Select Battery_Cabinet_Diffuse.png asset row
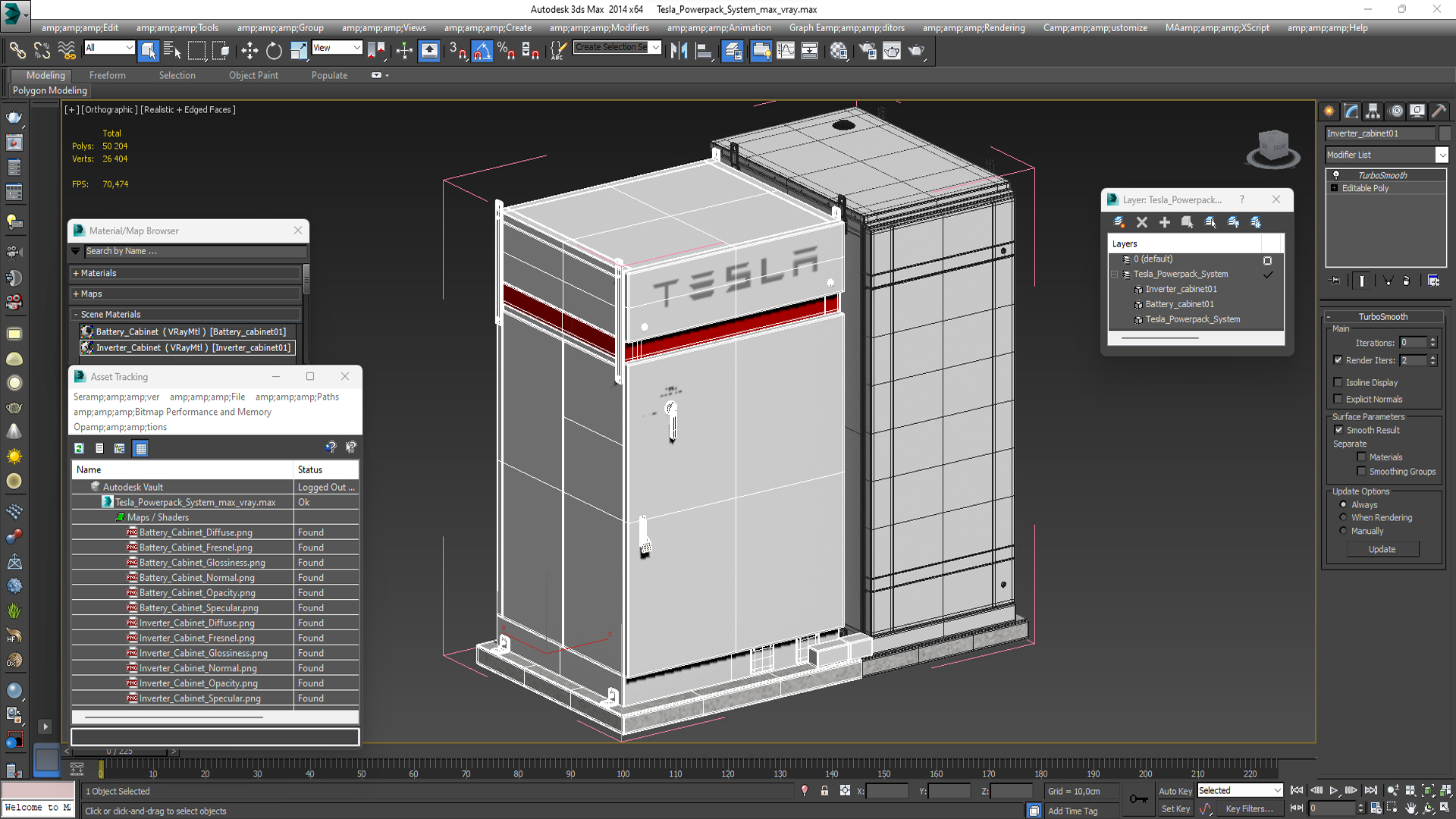 (196, 532)
